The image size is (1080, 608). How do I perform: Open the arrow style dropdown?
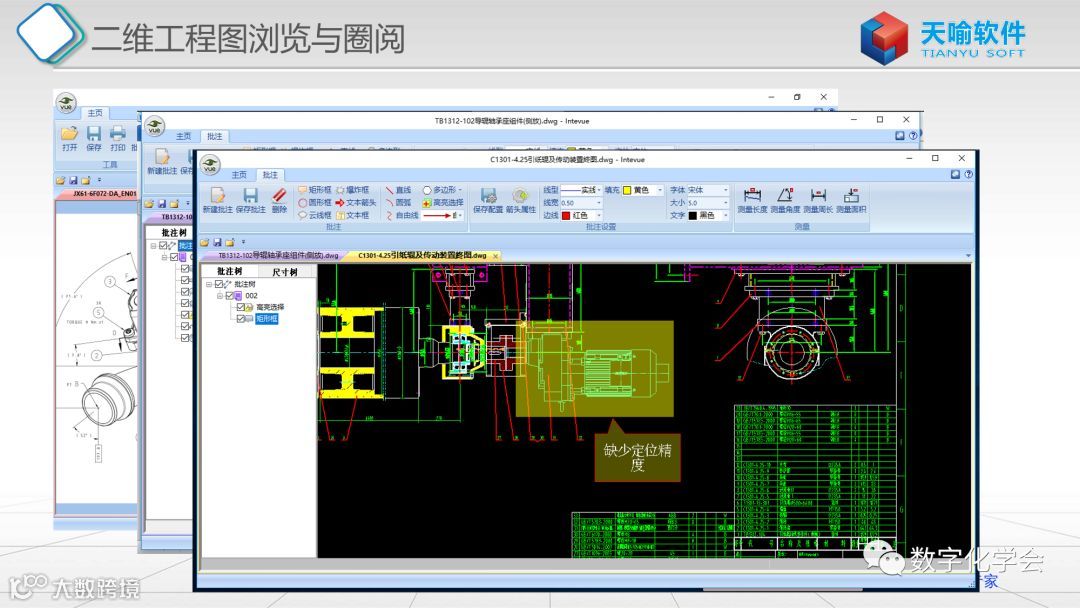459,216
